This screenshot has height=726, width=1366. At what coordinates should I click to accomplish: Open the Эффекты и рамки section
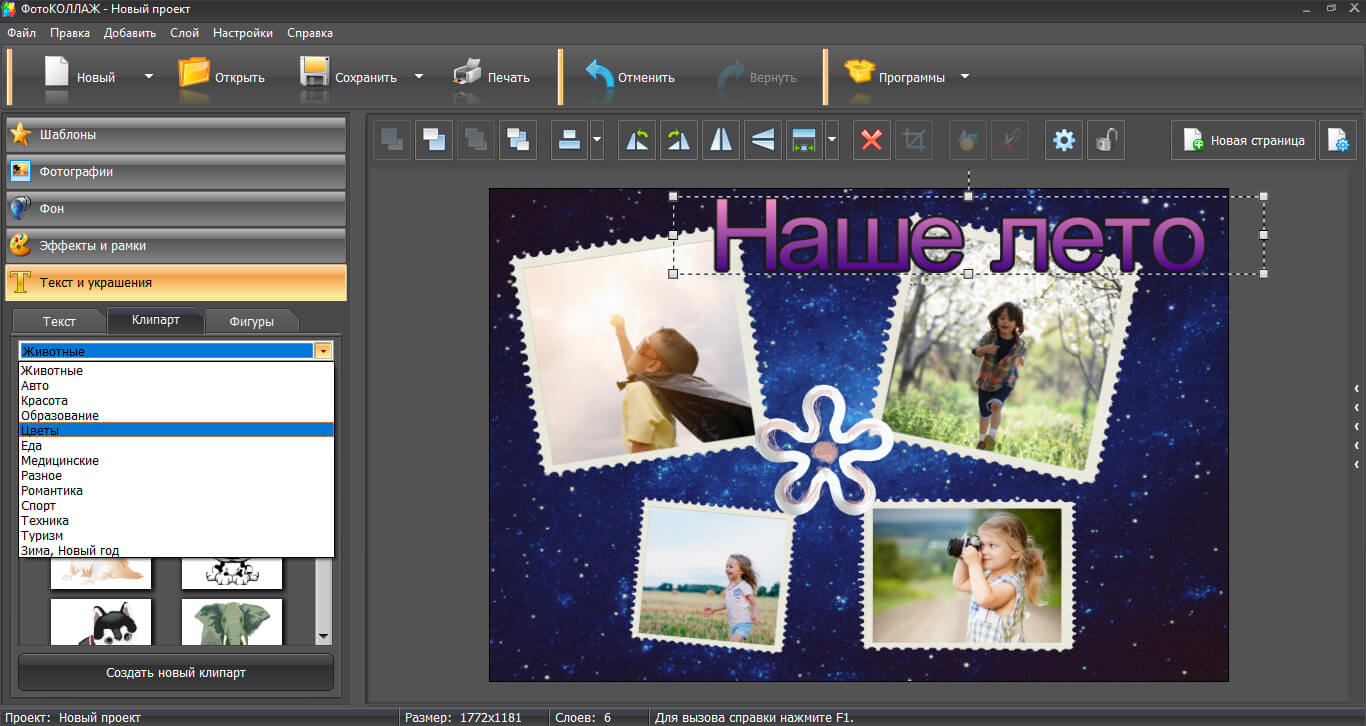(x=176, y=245)
